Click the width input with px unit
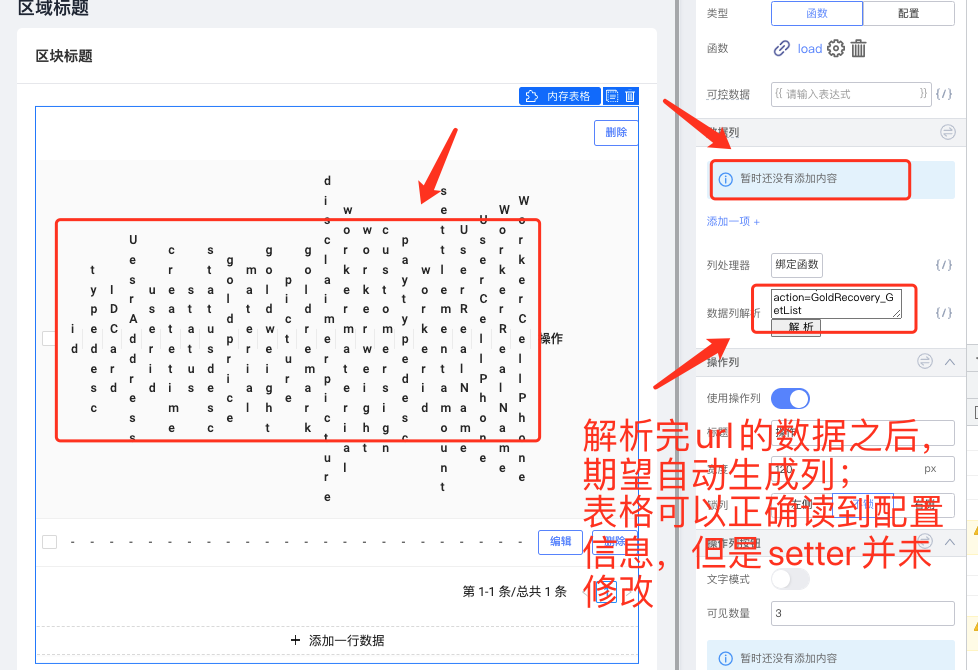 click(863, 469)
